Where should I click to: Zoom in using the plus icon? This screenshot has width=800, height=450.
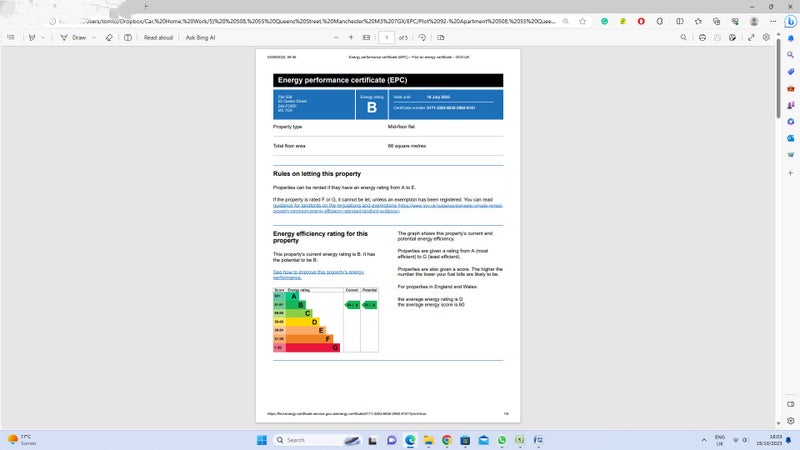coord(349,37)
